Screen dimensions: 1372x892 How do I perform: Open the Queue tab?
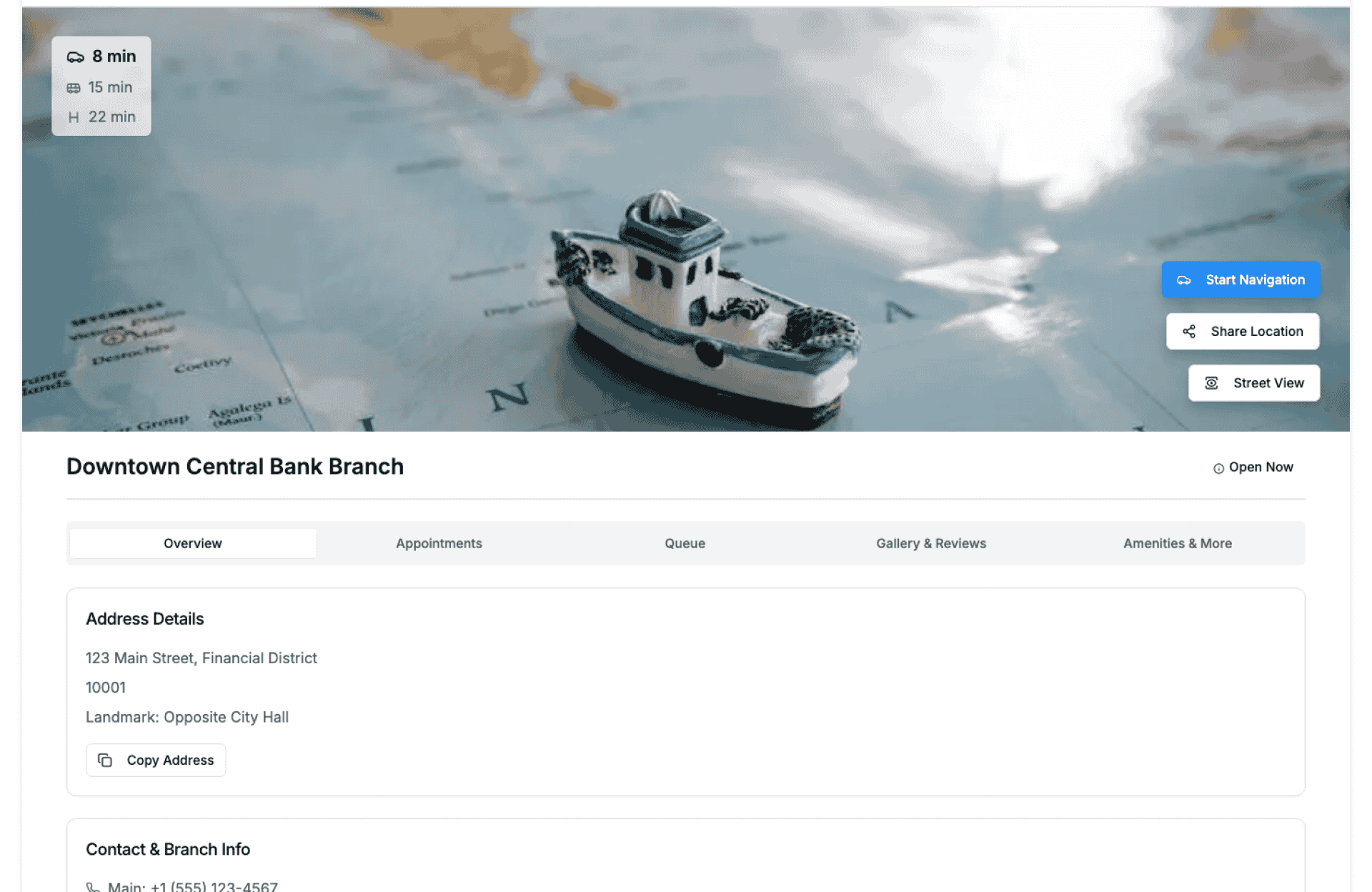(x=685, y=543)
